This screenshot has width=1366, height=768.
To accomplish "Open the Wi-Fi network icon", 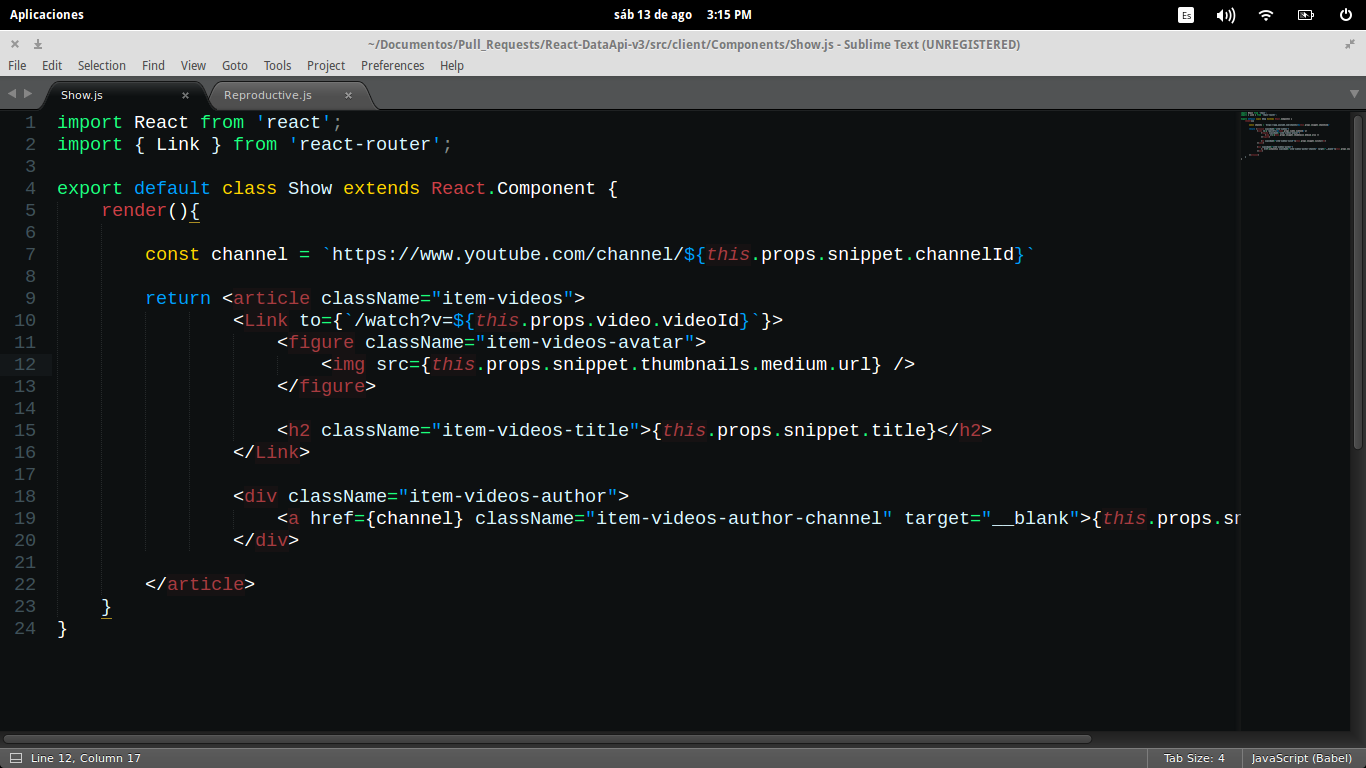I will (x=1266, y=14).
